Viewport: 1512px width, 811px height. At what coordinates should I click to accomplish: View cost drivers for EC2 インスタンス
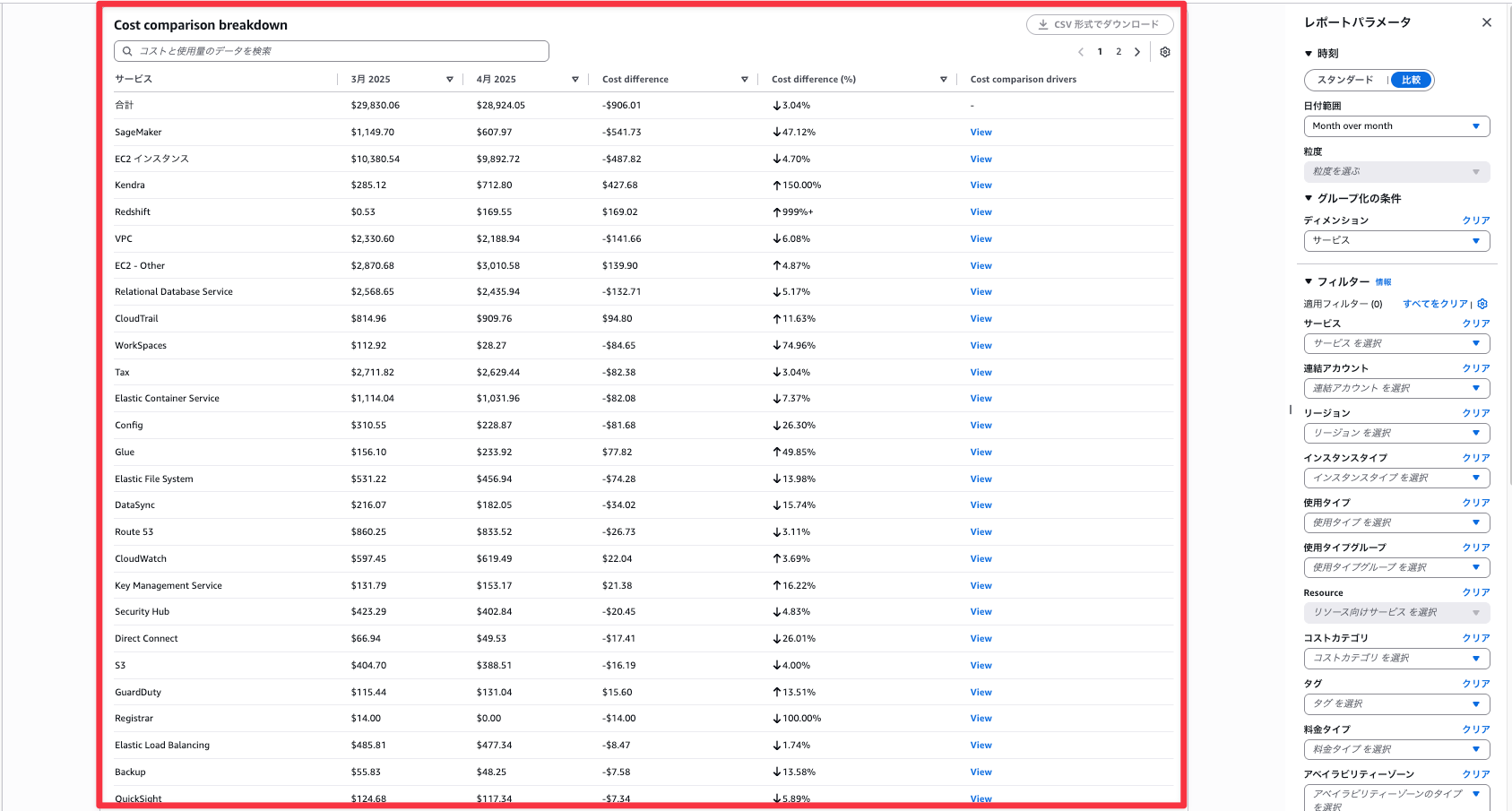[981, 160]
